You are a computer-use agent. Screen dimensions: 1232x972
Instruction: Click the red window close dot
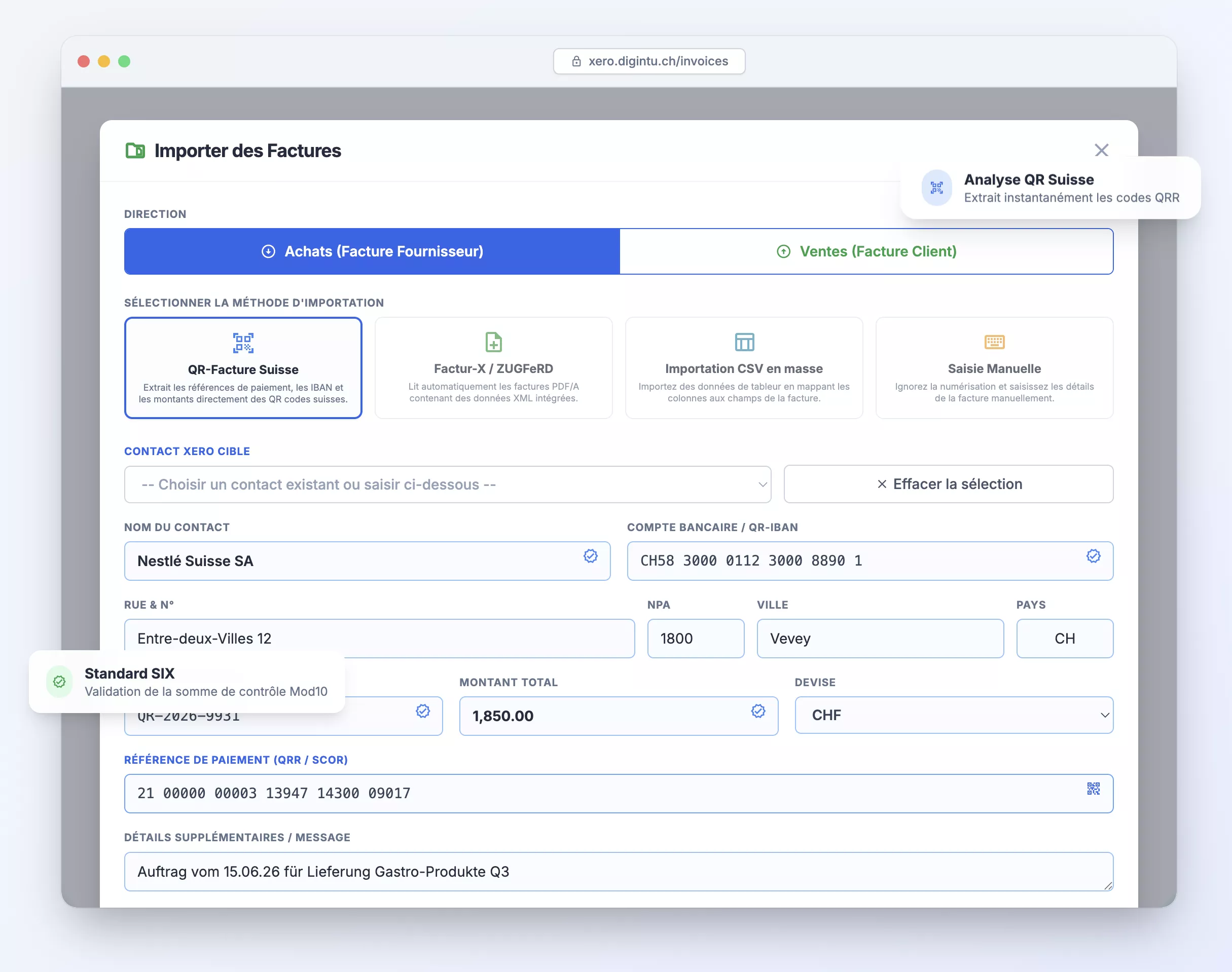click(84, 61)
